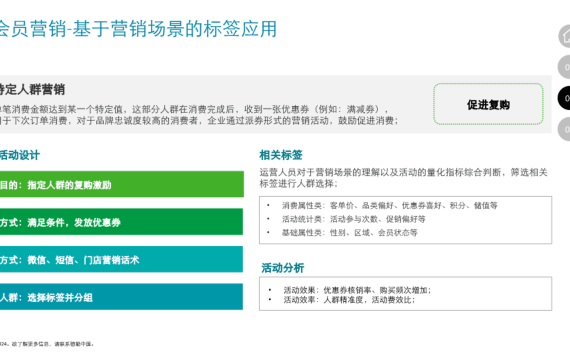Select the 相关标签 heading
Image resolution: width=570 pixels, height=360 pixels.
[281, 155]
